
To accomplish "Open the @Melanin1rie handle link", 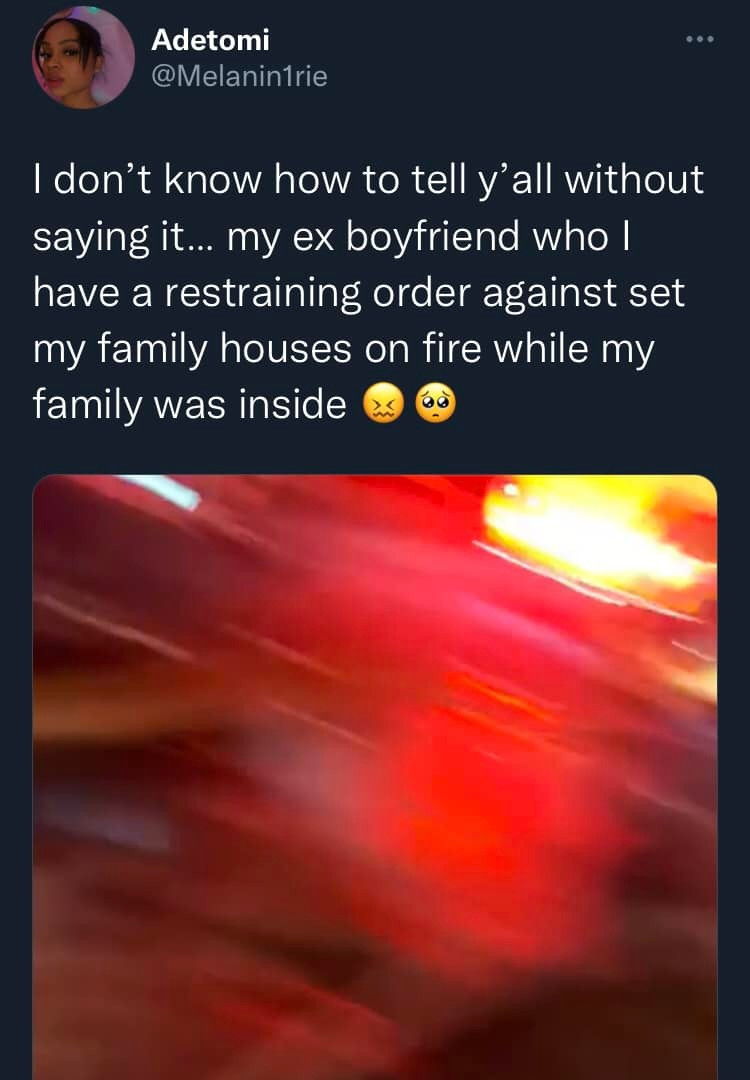I will [239, 76].
